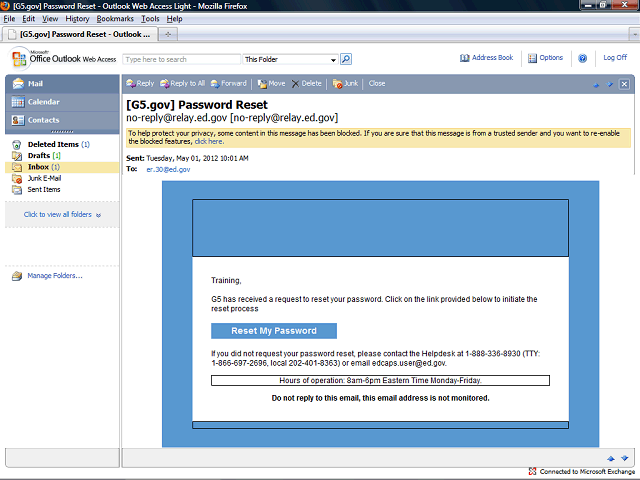This screenshot has height=480, width=640.
Task: Click the Reply toolbar button
Action: (x=140, y=84)
